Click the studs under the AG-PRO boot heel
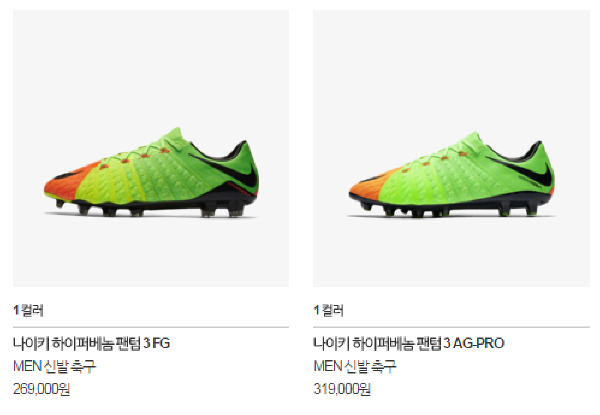This screenshot has width=600, height=415. (520, 210)
